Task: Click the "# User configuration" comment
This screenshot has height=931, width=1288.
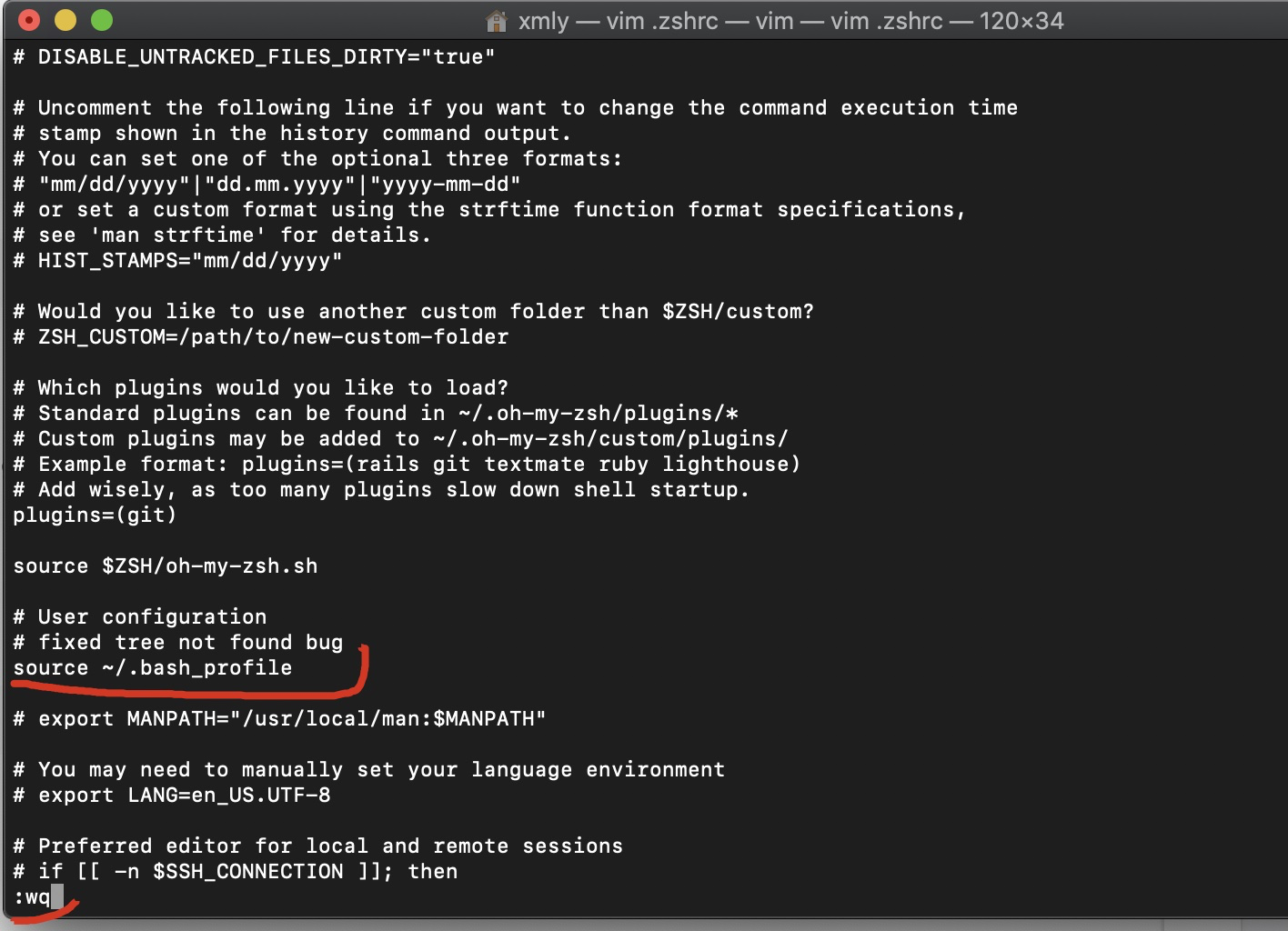Action: pos(140,617)
